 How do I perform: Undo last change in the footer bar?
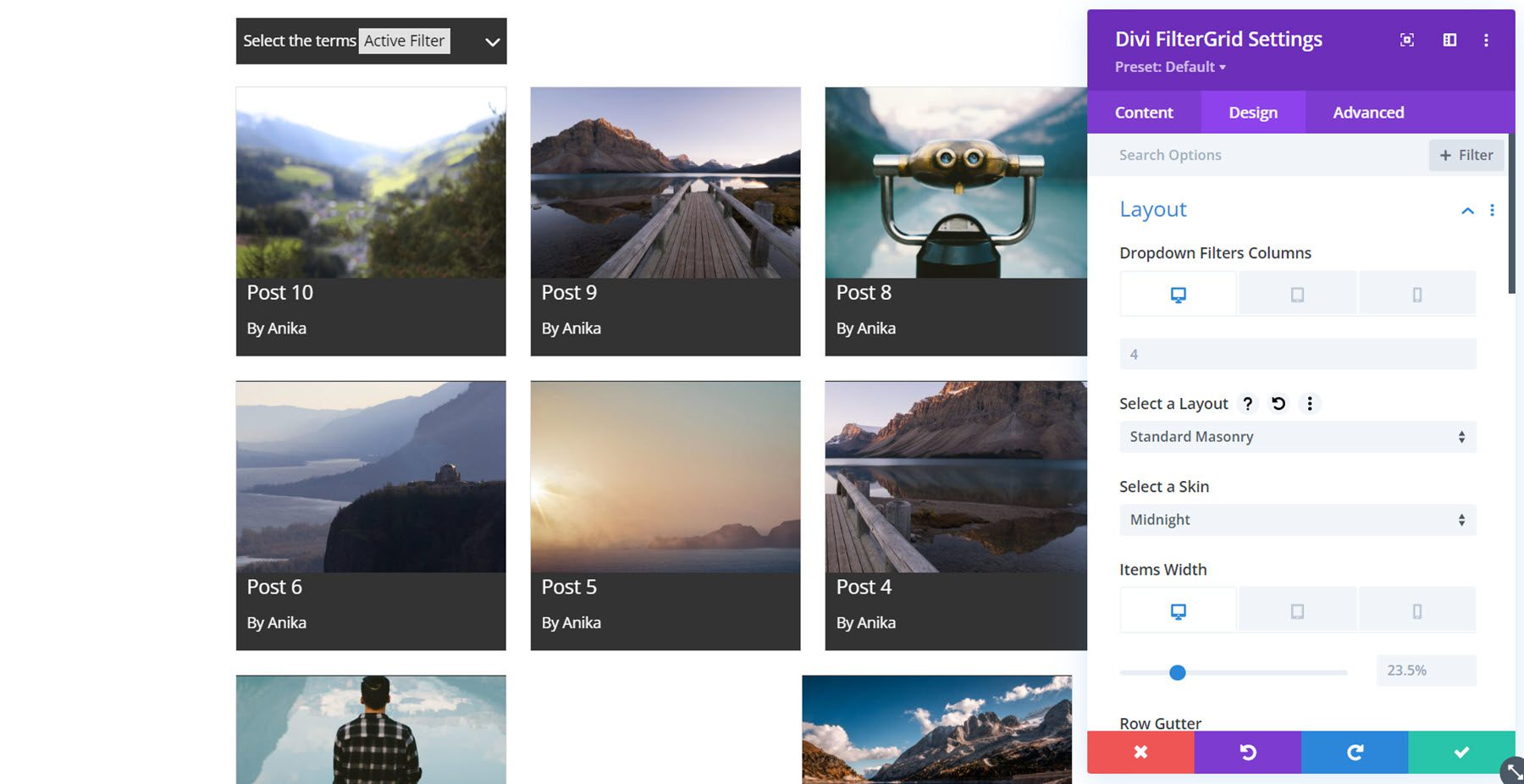pyautogui.click(x=1247, y=752)
